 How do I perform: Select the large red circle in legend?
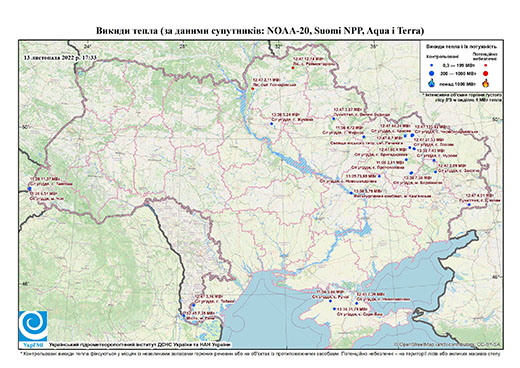pyautogui.click(x=485, y=73)
